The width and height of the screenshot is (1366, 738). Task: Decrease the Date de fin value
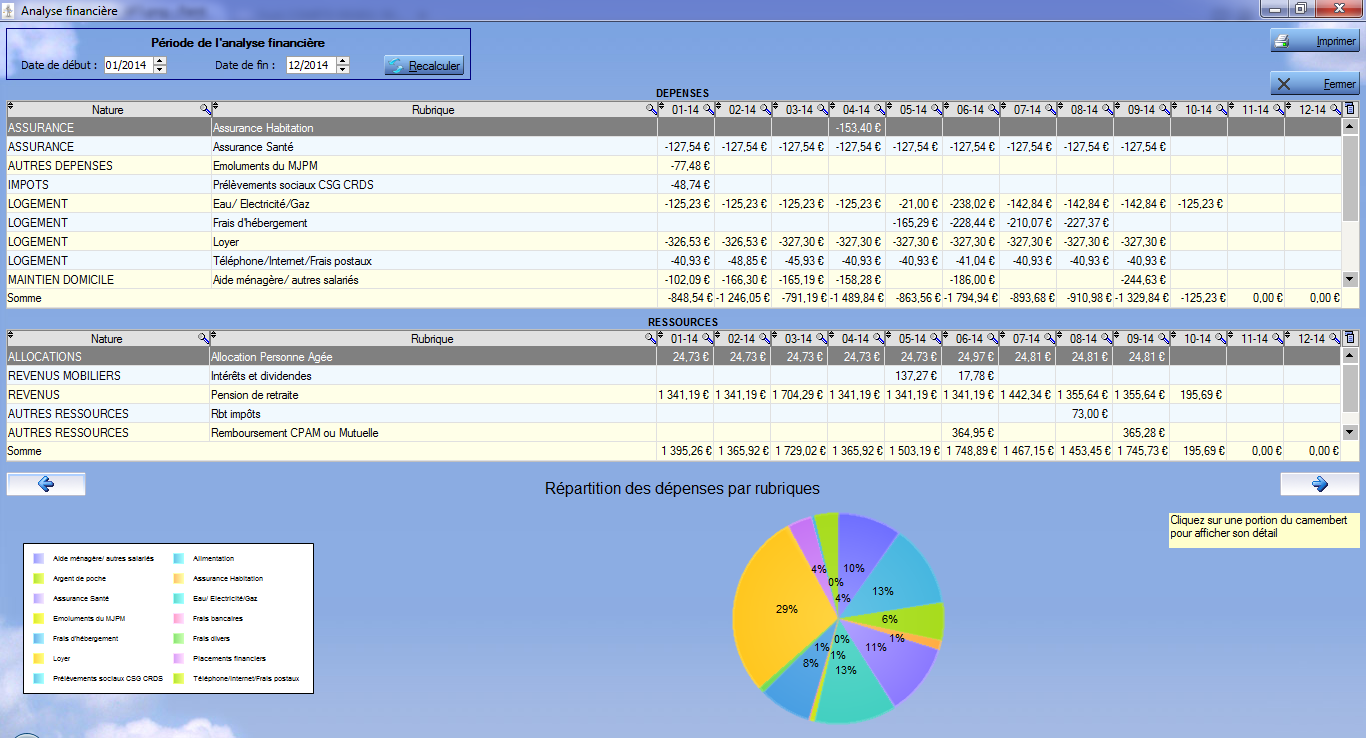pyautogui.click(x=343, y=70)
